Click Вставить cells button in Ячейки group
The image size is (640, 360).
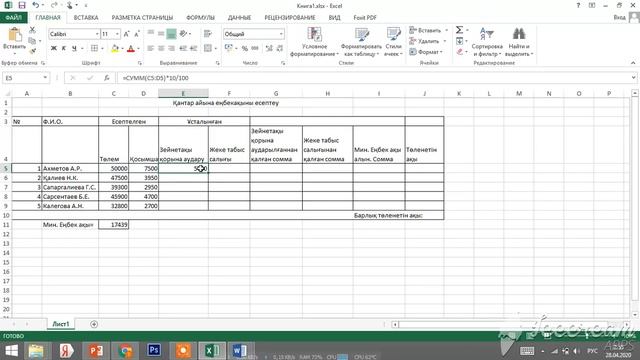(429, 30)
